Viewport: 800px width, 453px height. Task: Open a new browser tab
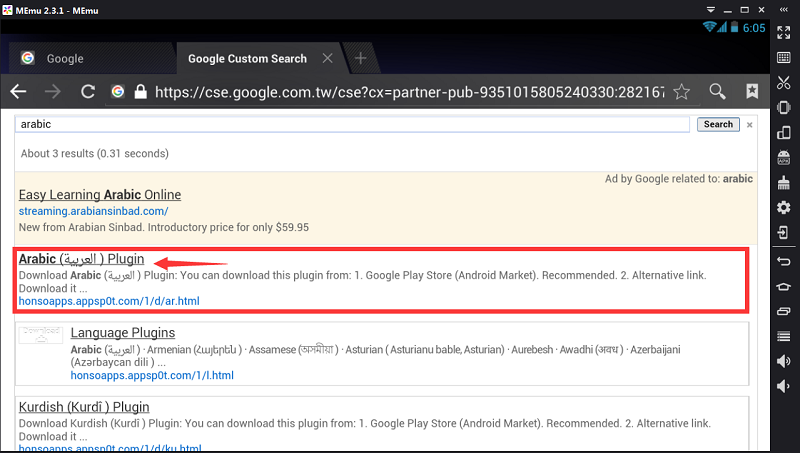pos(360,58)
